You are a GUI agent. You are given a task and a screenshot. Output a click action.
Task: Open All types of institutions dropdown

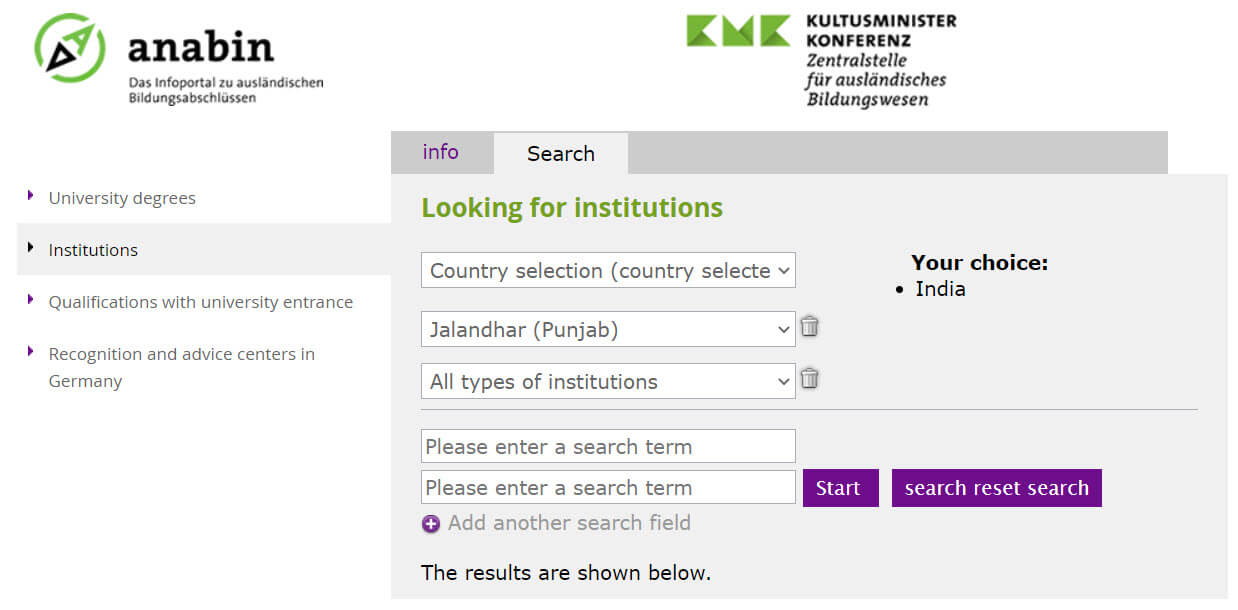pos(608,381)
